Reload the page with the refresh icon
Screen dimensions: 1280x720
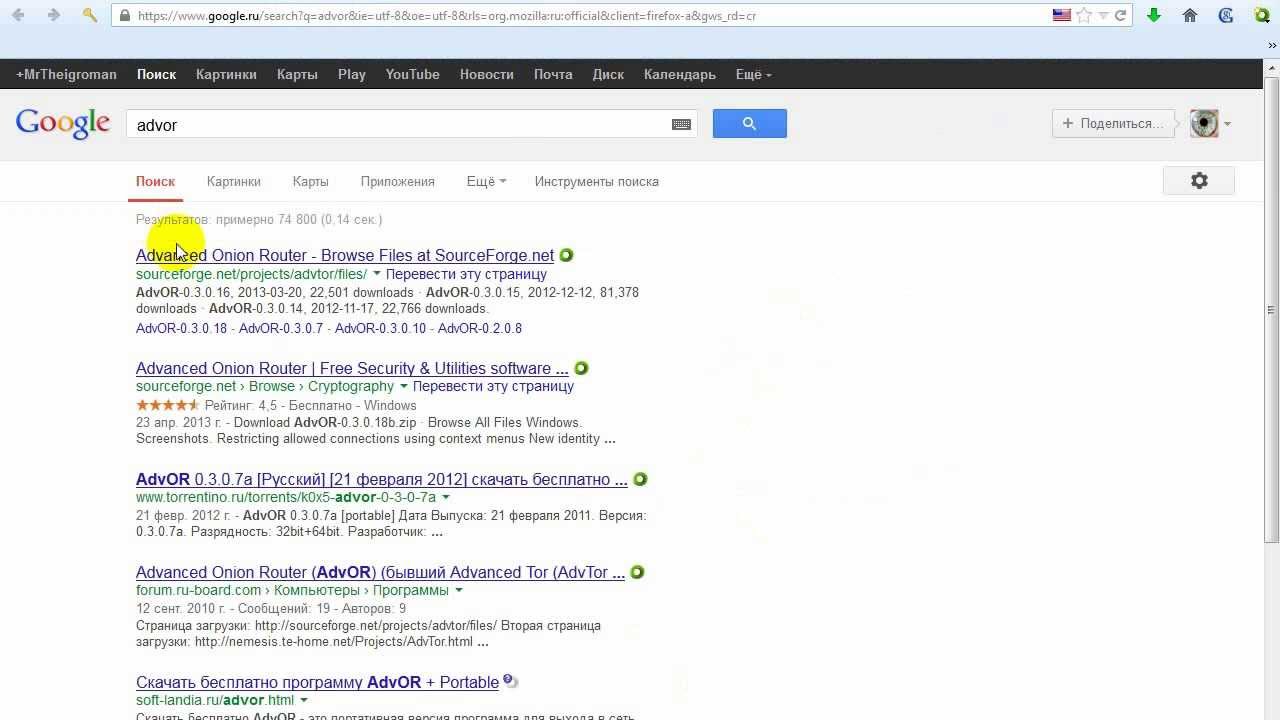tap(1120, 15)
